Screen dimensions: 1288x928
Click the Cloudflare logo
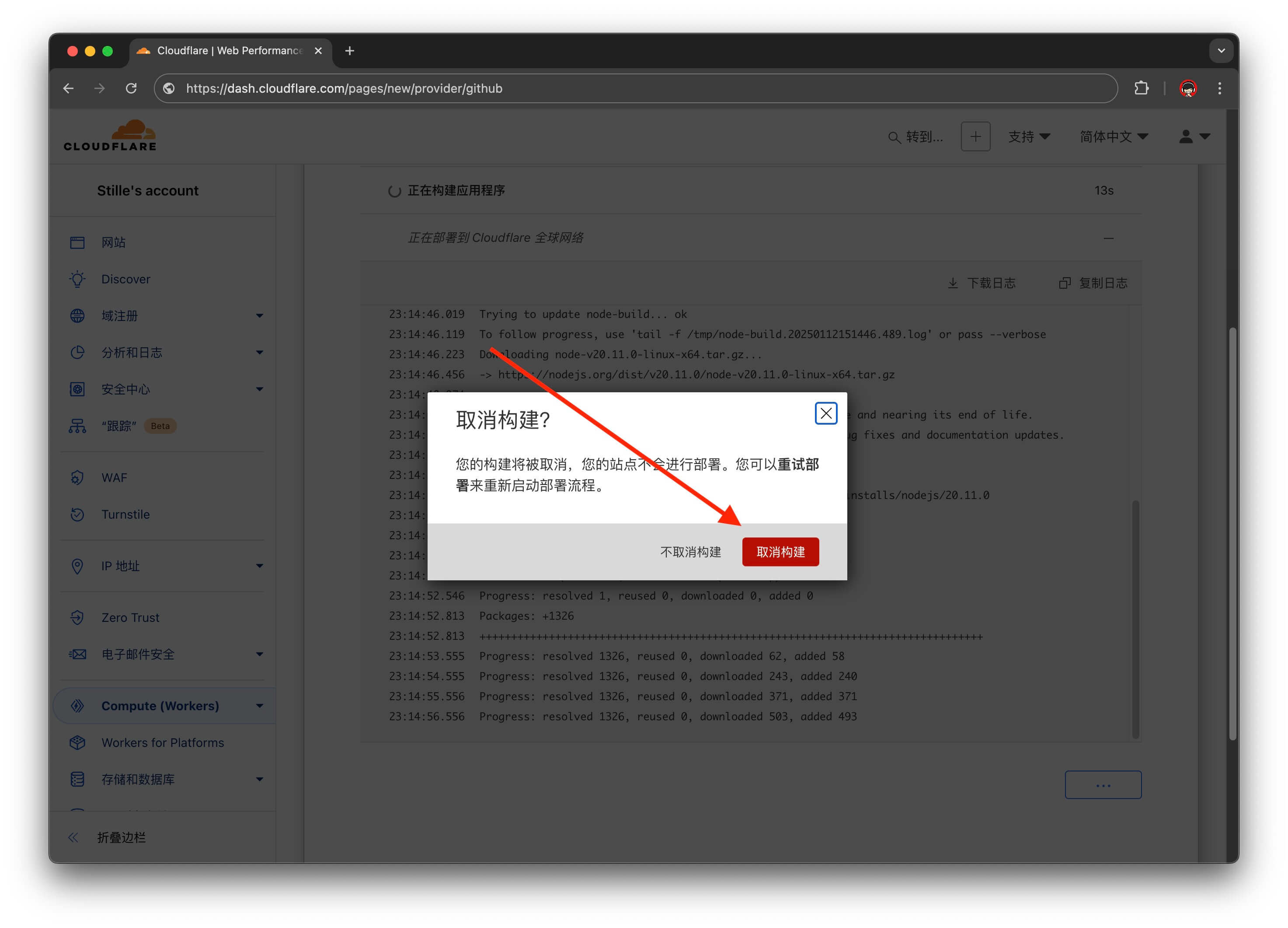pyautogui.click(x=110, y=135)
